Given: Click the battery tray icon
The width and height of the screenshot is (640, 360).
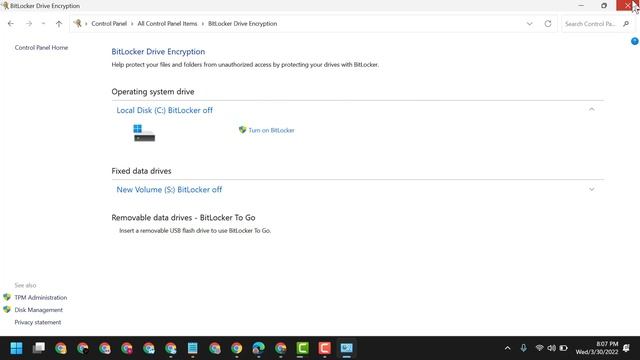Looking at the screenshot, I should [564, 348].
